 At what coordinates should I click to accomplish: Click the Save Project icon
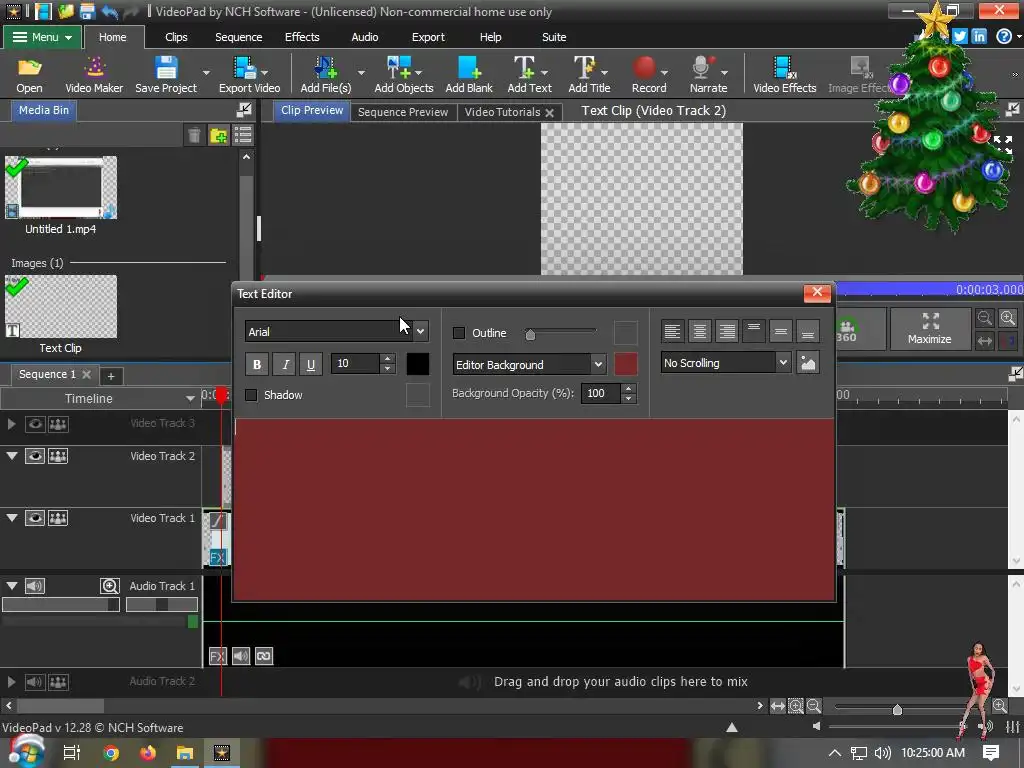pyautogui.click(x=166, y=74)
